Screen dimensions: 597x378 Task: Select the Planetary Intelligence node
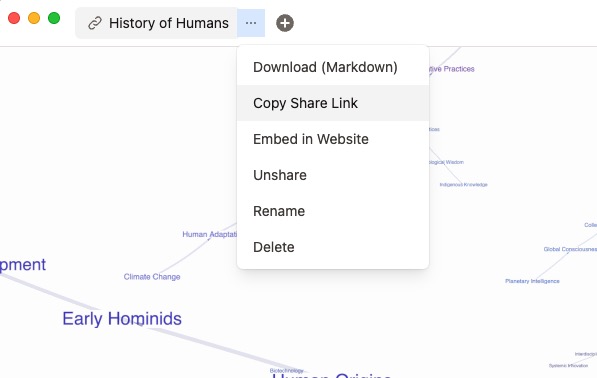coord(532,281)
